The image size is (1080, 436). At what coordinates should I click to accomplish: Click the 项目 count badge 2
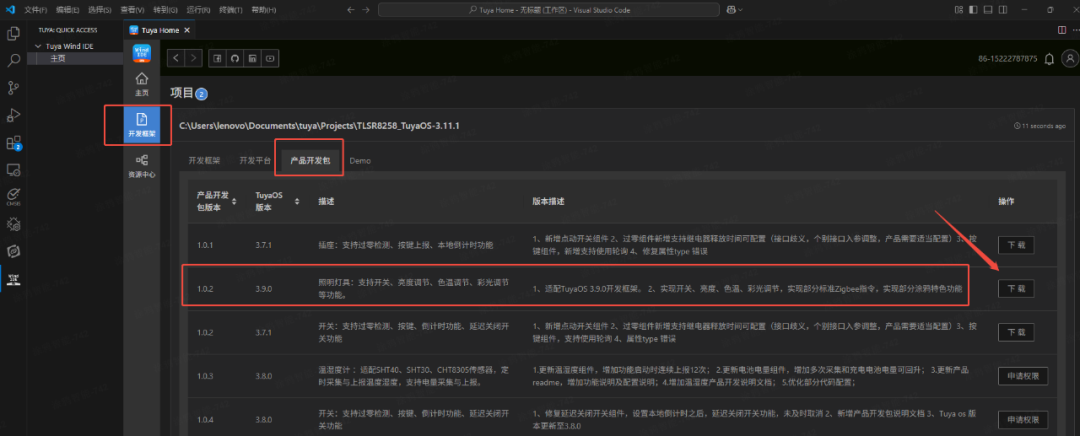click(201, 94)
